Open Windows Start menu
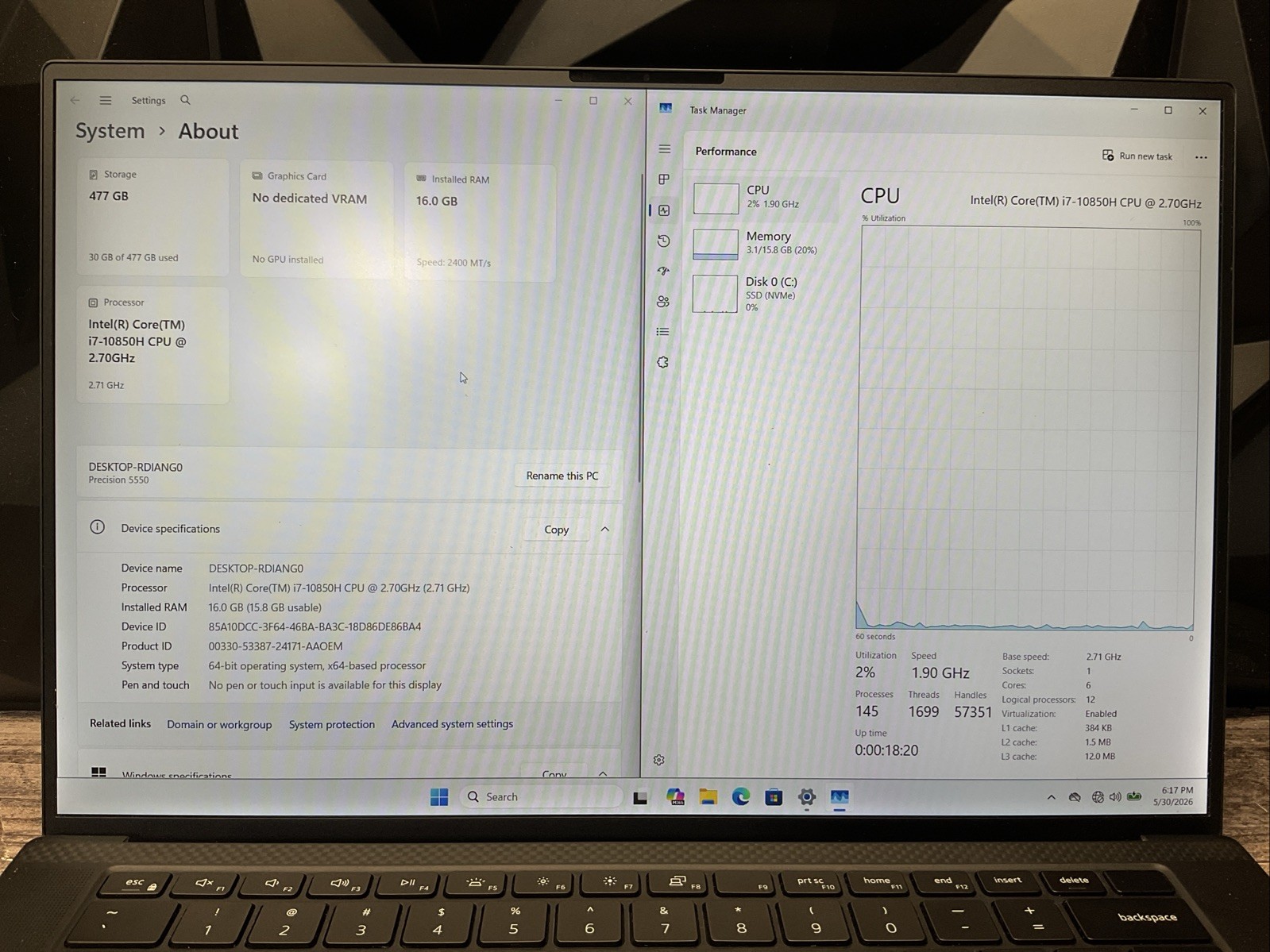Image resolution: width=1270 pixels, height=952 pixels. [x=439, y=796]
